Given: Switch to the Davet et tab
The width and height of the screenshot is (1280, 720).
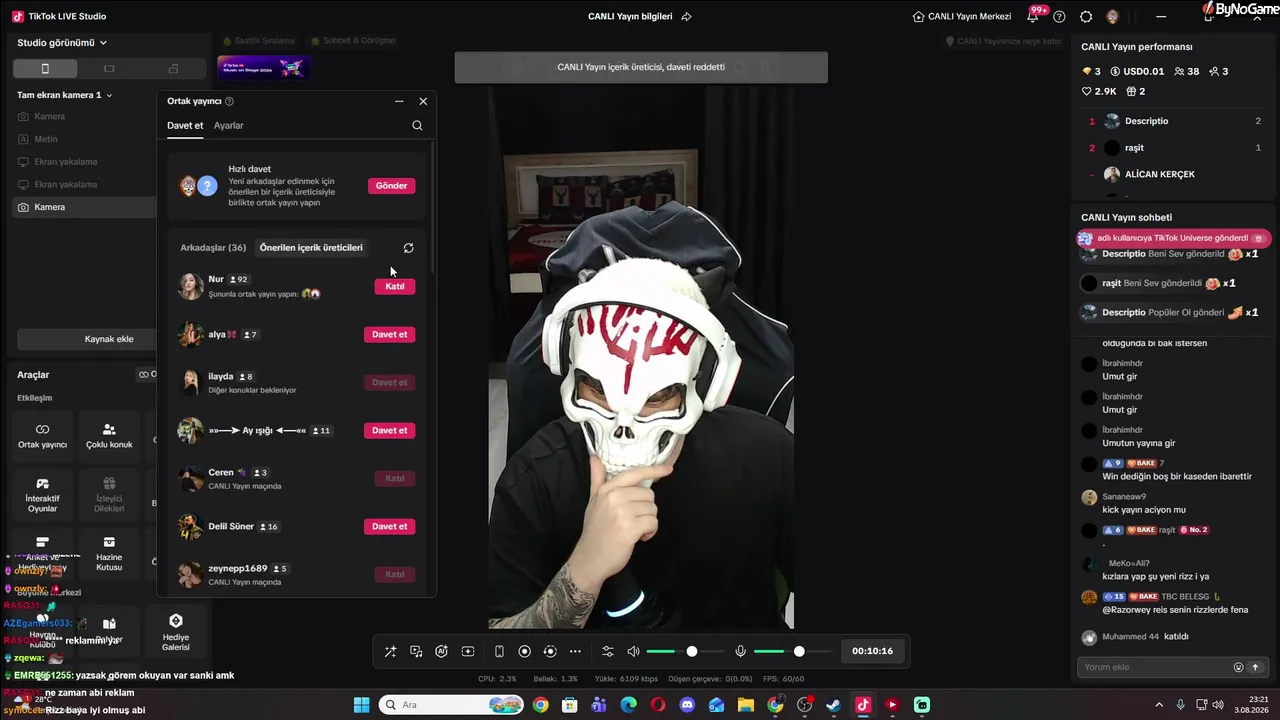Looking at the screenshot, I should 185,126.
